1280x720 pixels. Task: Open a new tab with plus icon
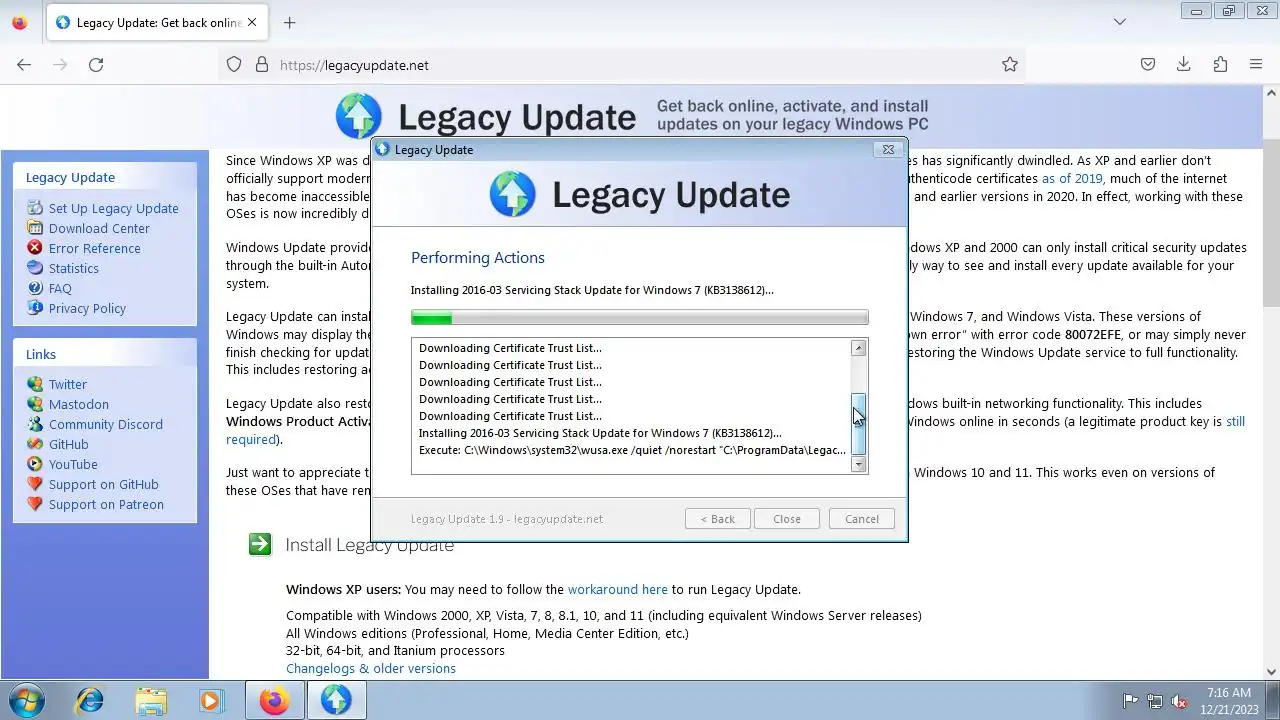pyautogui.click(x=289, y=22)
